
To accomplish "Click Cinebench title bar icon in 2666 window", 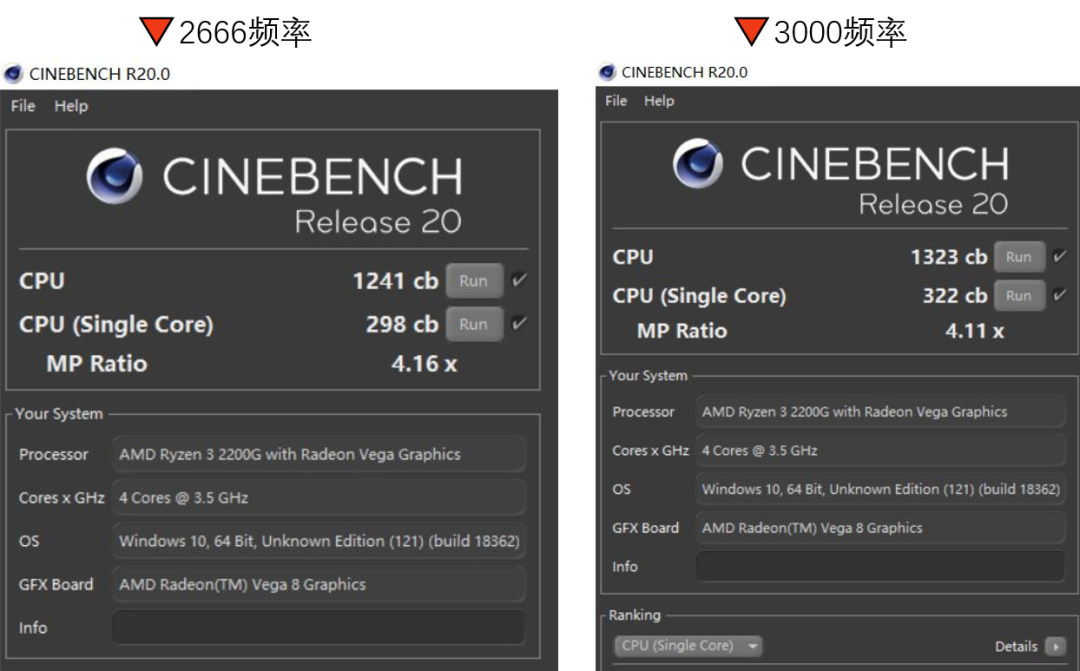I will click(x=13, y=74).
